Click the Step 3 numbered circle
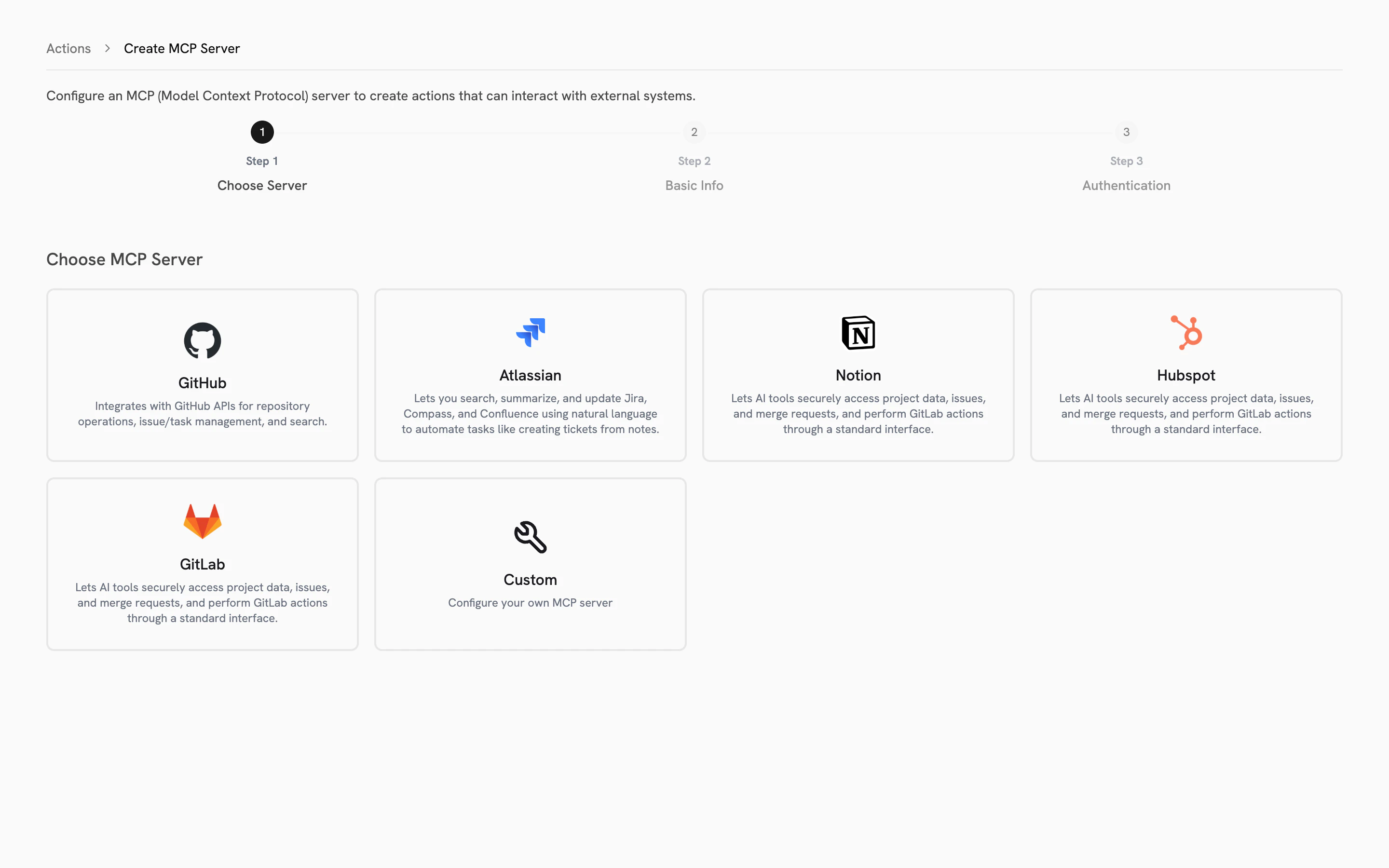 coord(1126,132)
